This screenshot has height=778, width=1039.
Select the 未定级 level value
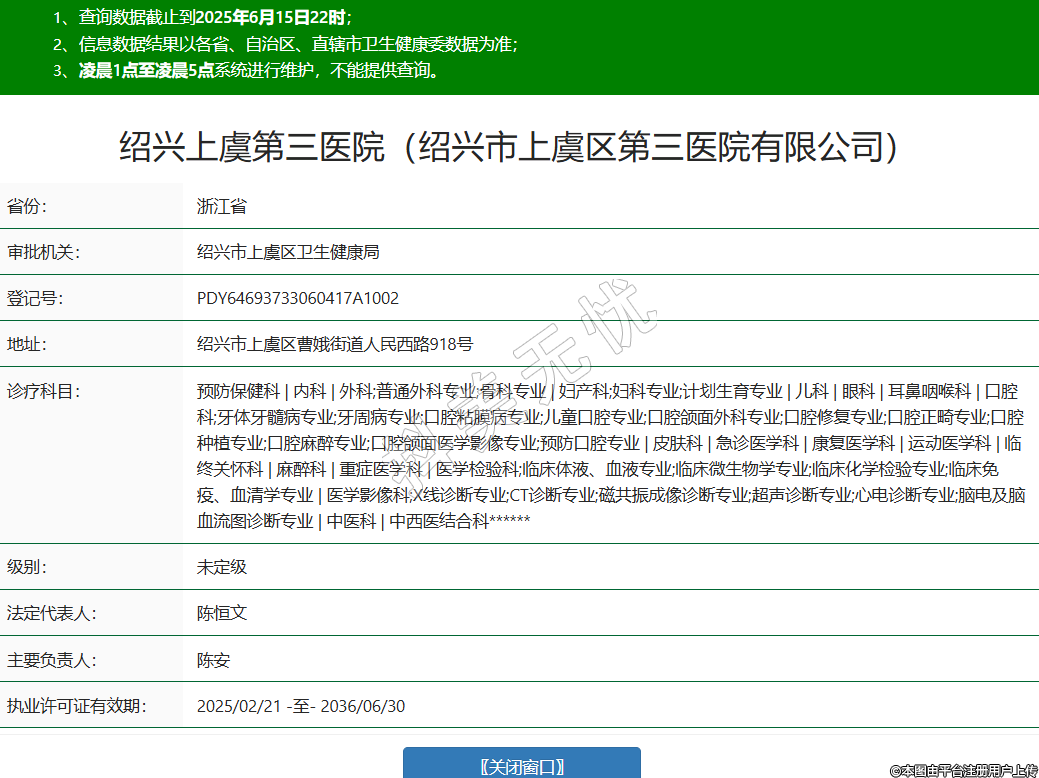[222, 567]
